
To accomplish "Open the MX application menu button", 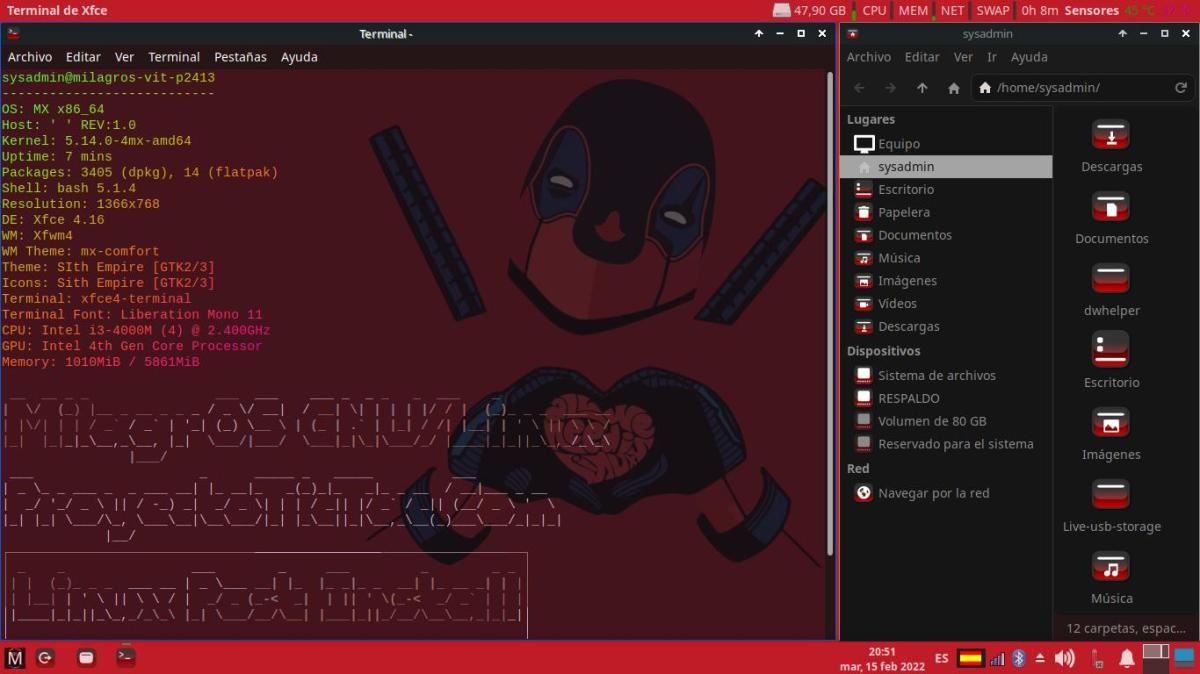I will point(15,658).
